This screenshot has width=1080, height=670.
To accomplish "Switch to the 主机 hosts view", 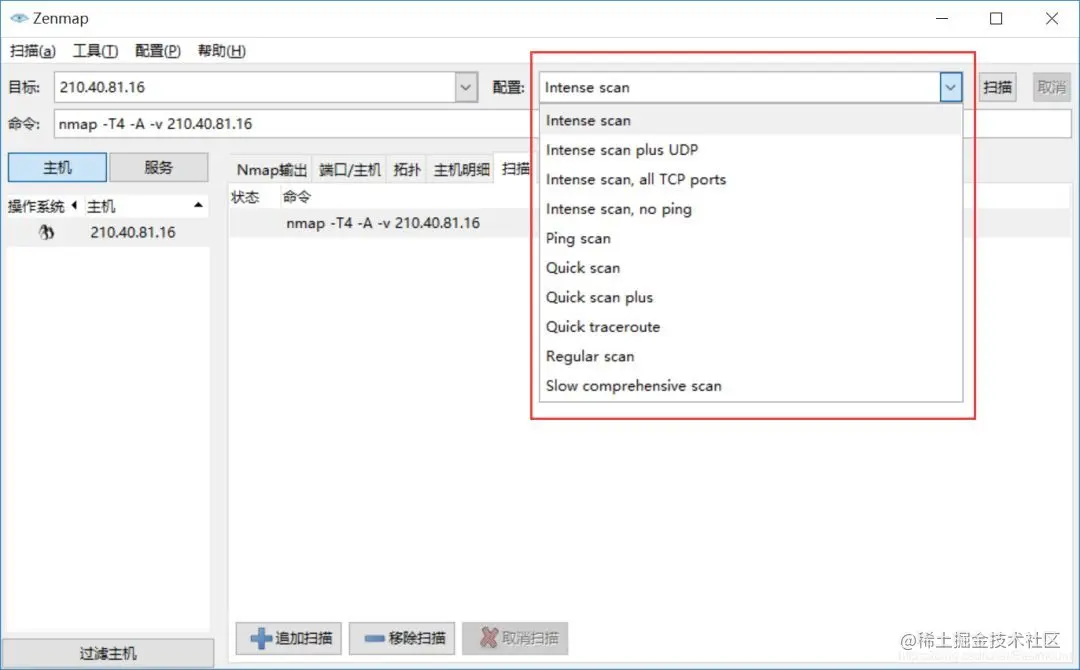I will (57, 167).
